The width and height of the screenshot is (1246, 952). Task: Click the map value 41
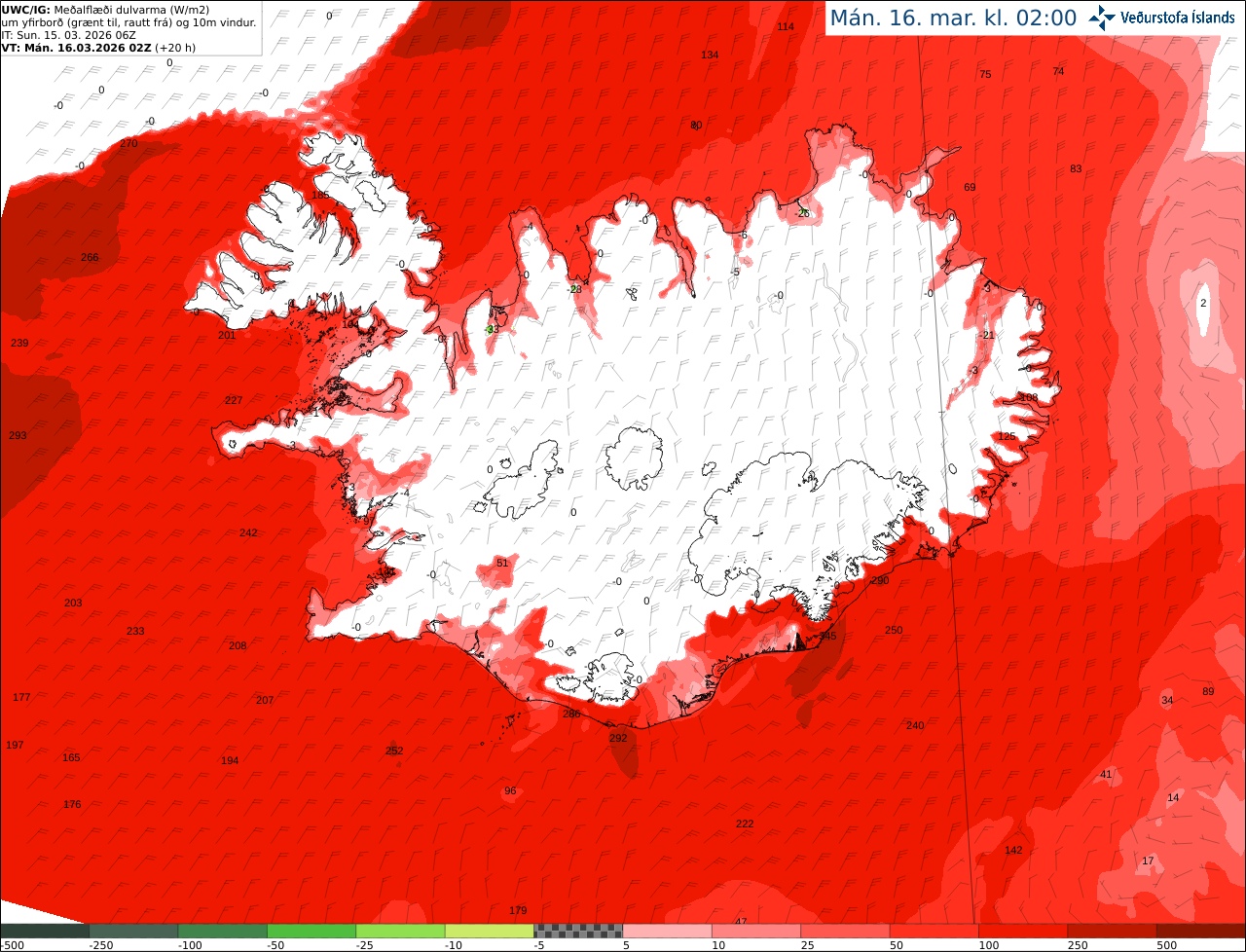[x=1106, y=774]
